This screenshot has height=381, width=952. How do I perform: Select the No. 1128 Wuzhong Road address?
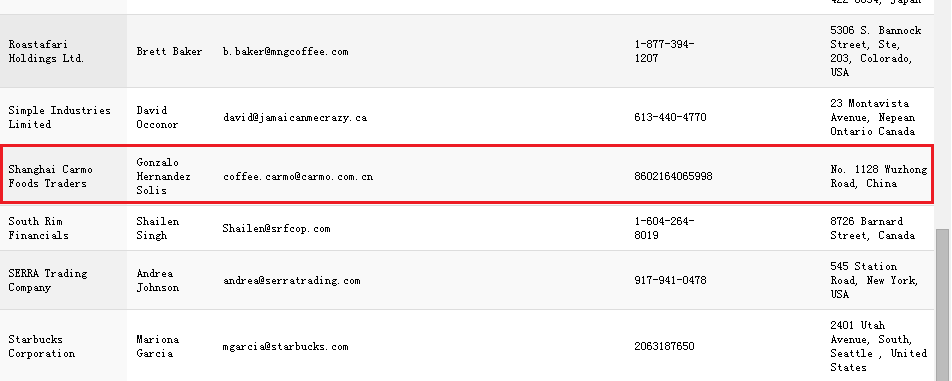pos(879,176)
